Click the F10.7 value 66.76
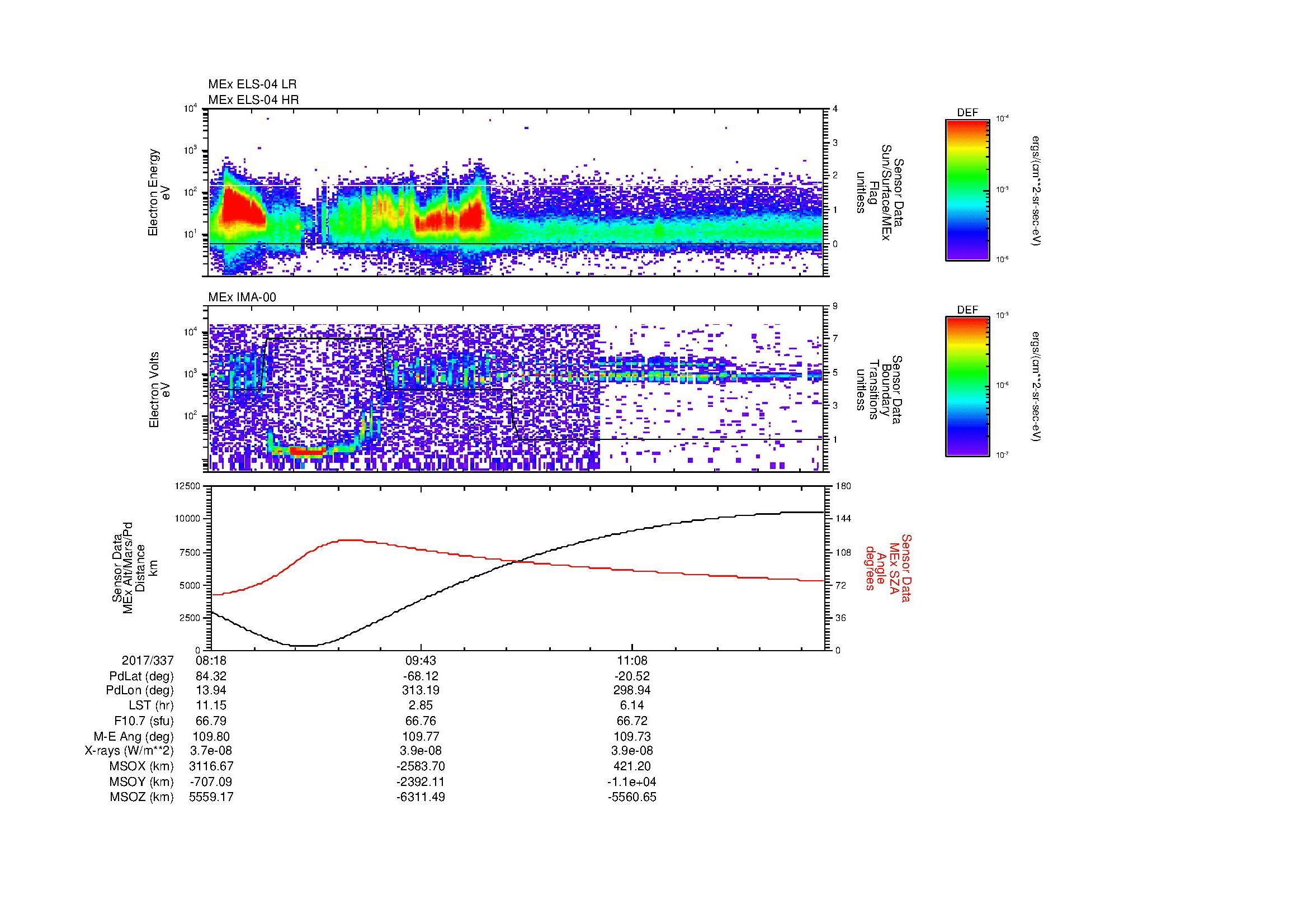This screenshot has height=924, width=1308. click(421, 721)
